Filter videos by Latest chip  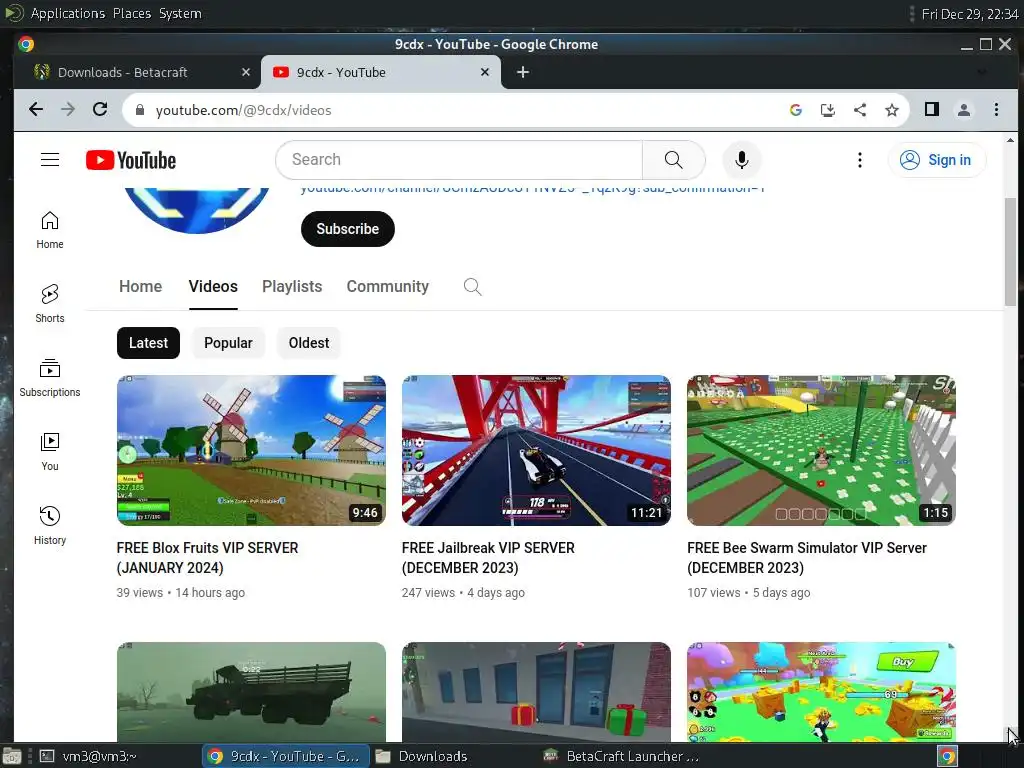148,343
